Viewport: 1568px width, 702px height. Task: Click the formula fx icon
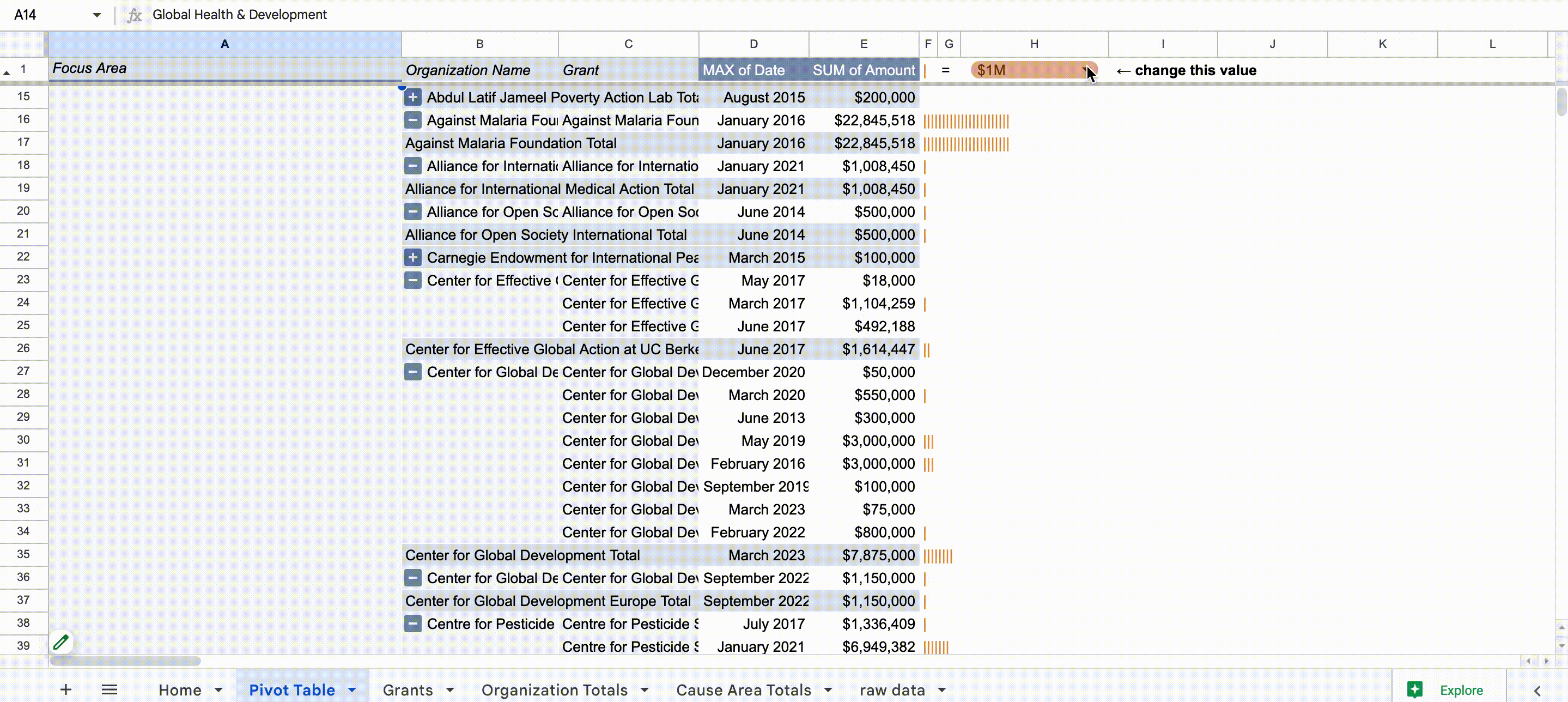[134, 15]
